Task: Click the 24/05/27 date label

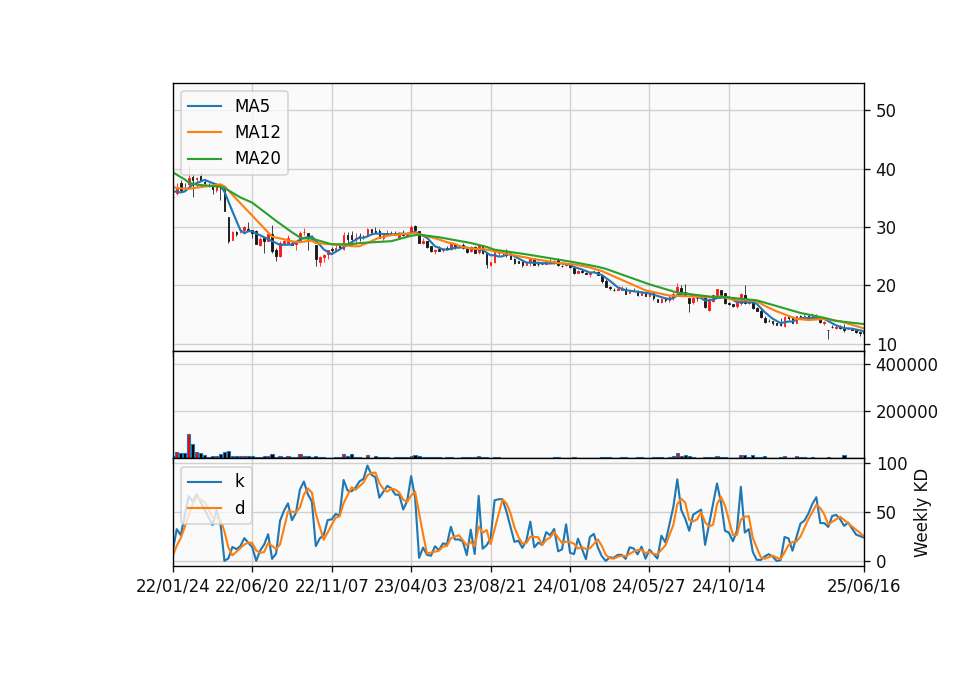Action: (x=649, y=586)
